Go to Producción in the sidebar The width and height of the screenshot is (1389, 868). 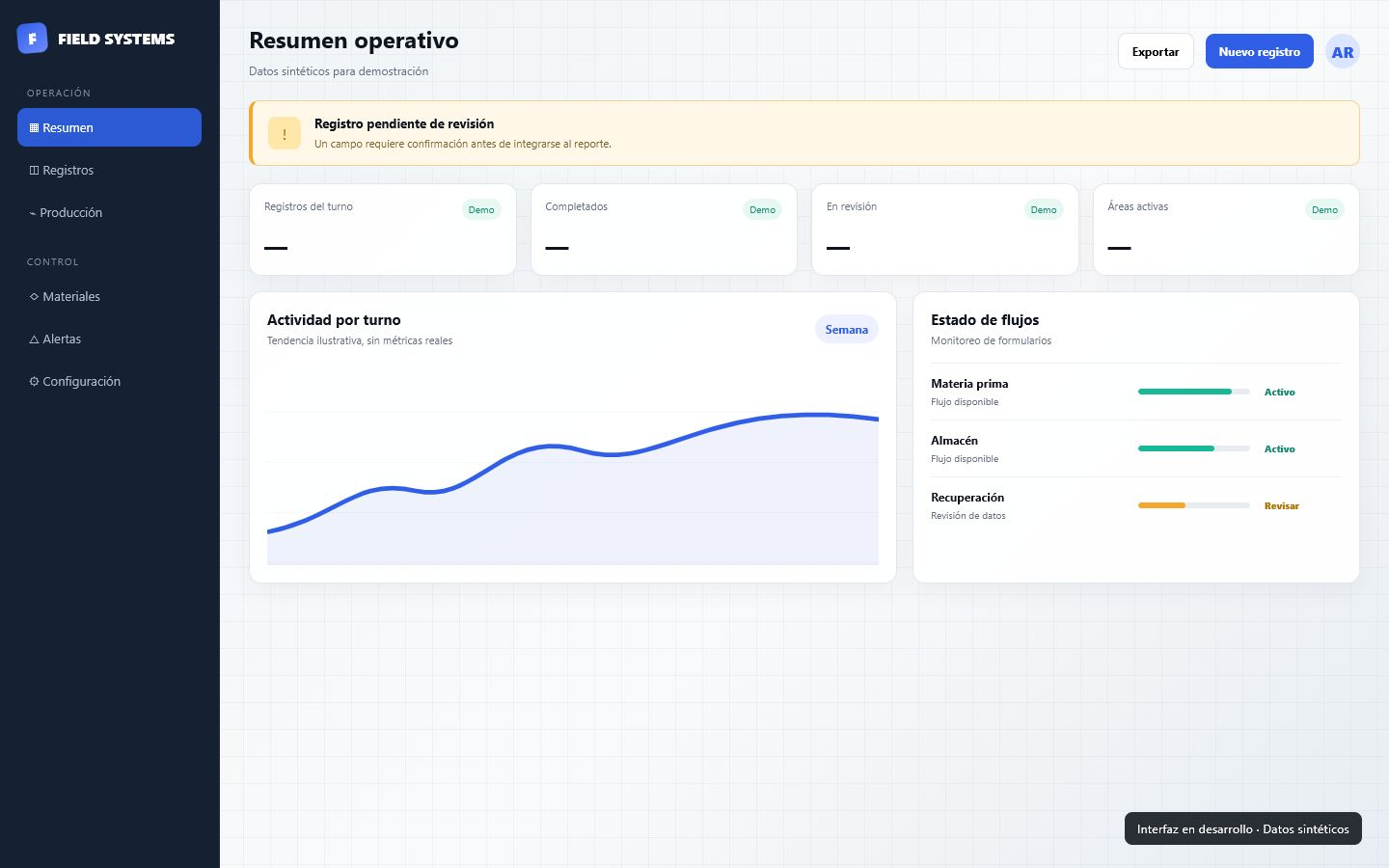pos(109,212)
